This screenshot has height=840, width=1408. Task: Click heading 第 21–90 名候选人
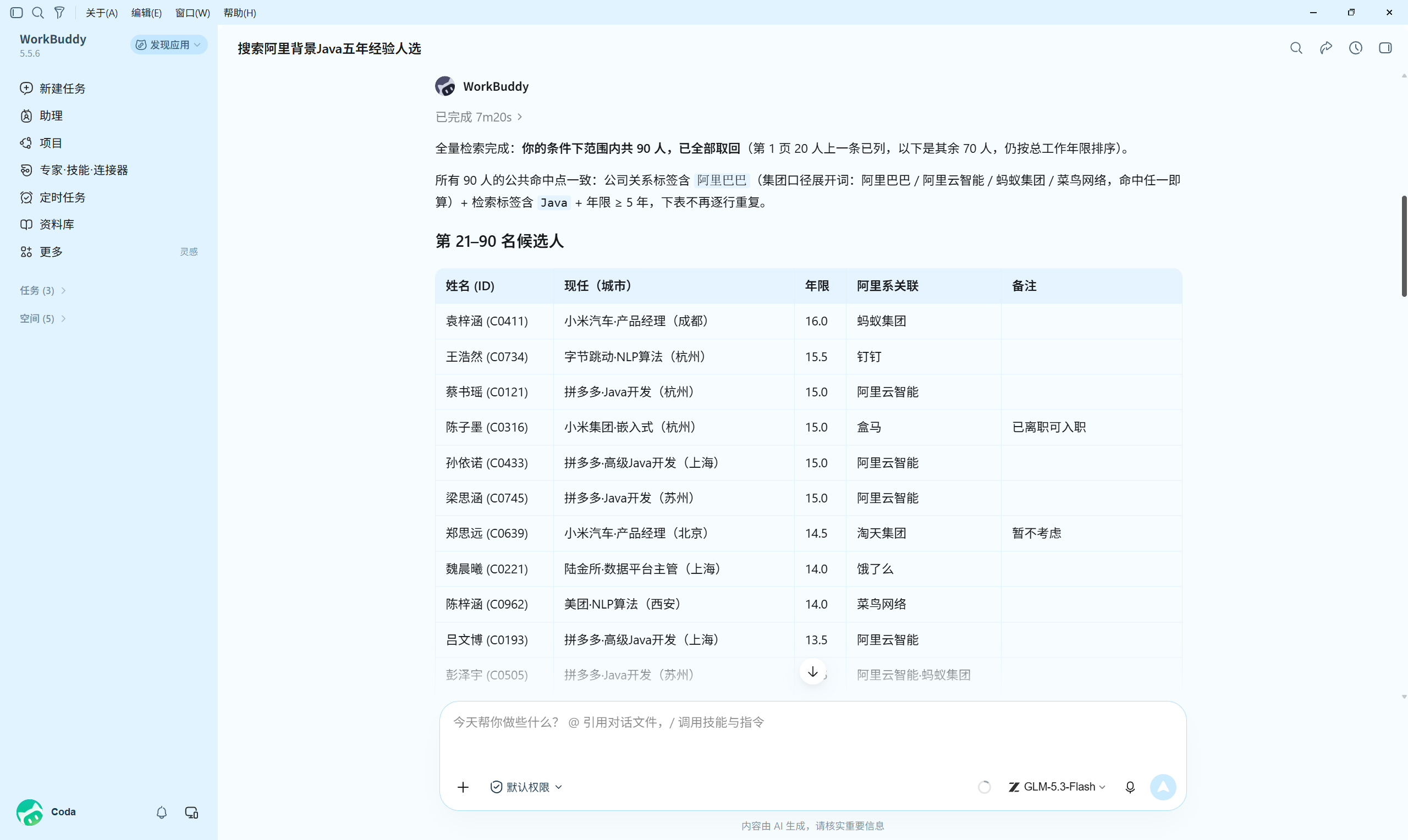click(499, 241)
